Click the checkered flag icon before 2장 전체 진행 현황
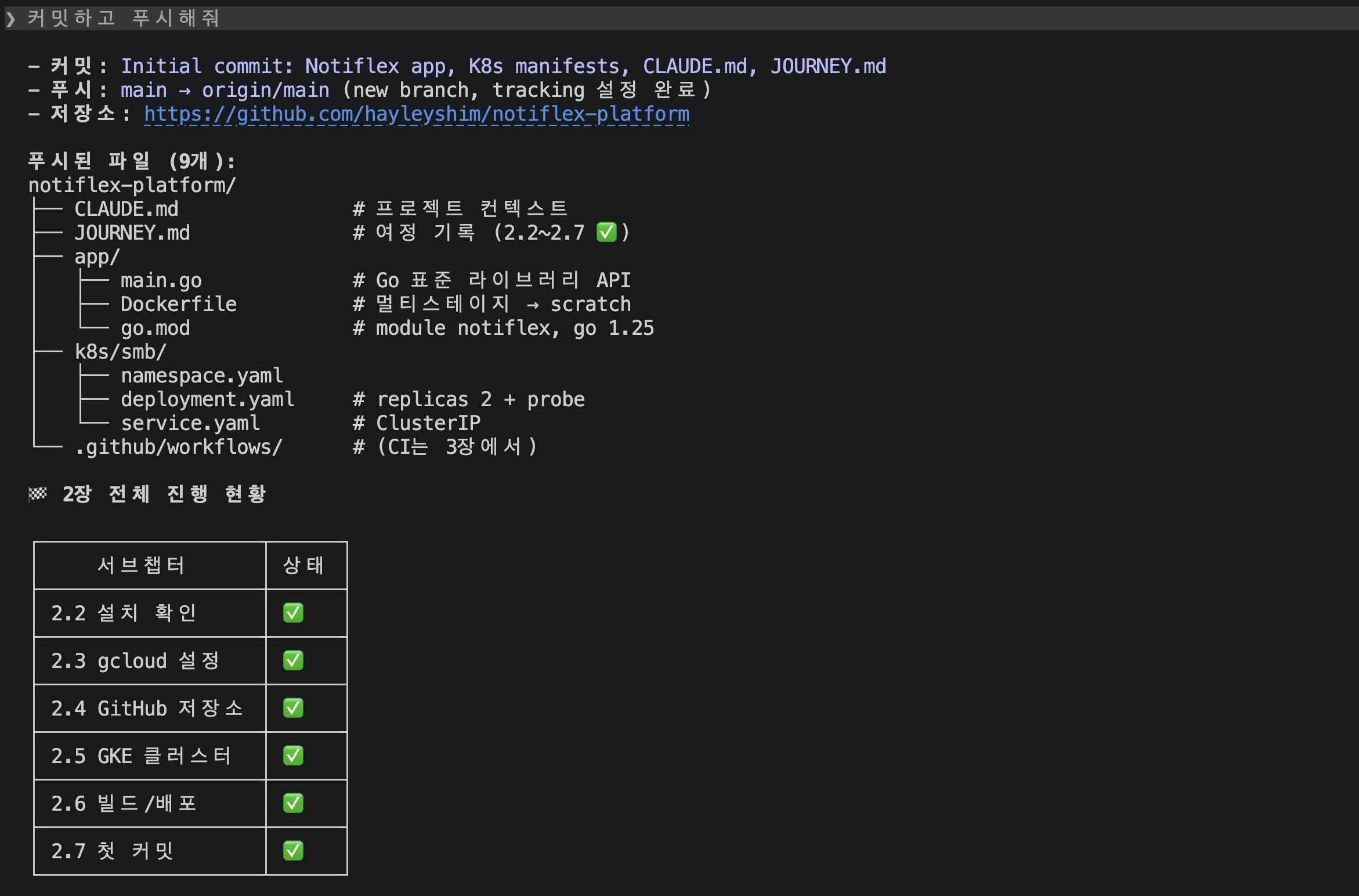 [x=38, y=494]
